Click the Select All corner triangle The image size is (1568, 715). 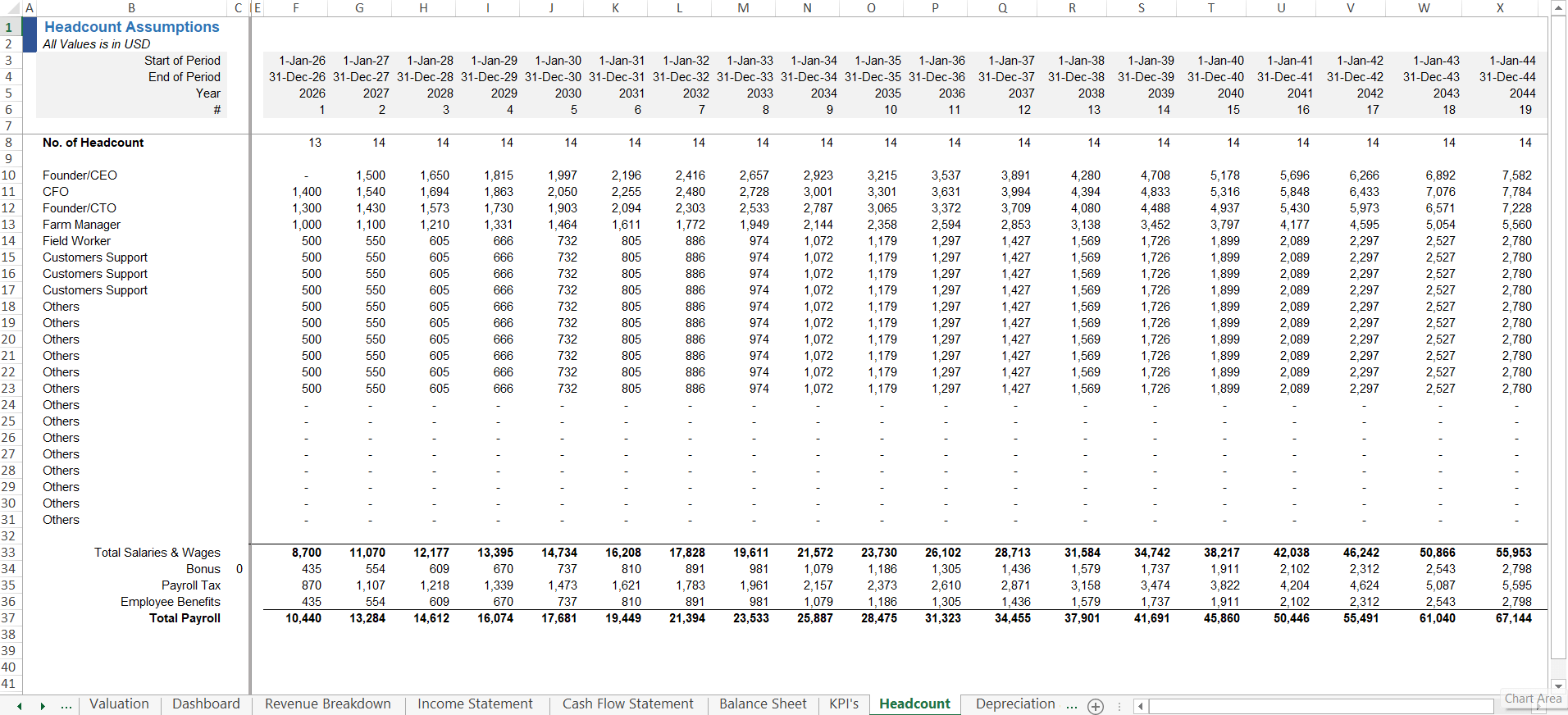point(8,8)
